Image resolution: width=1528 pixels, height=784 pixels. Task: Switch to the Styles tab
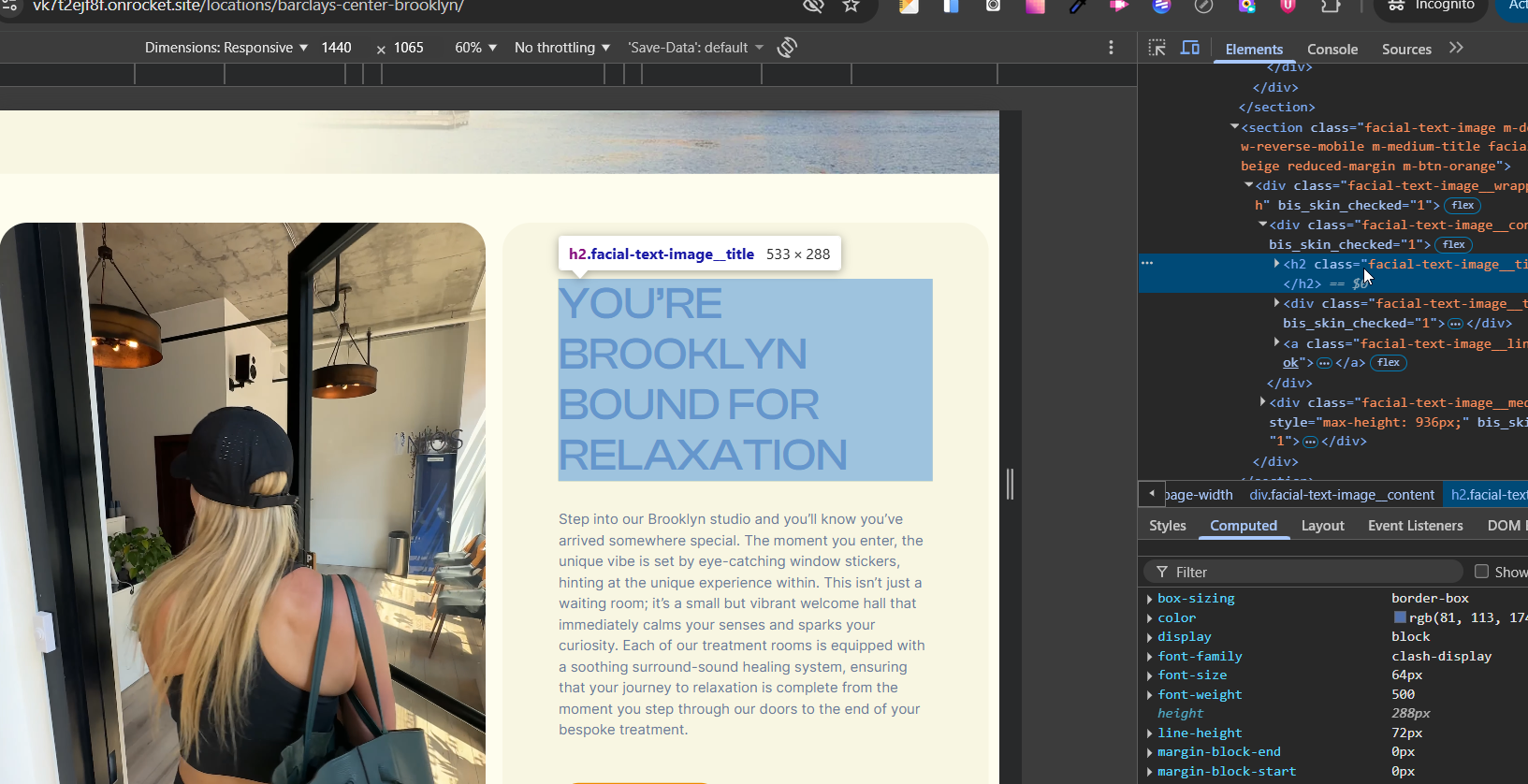1167,526
